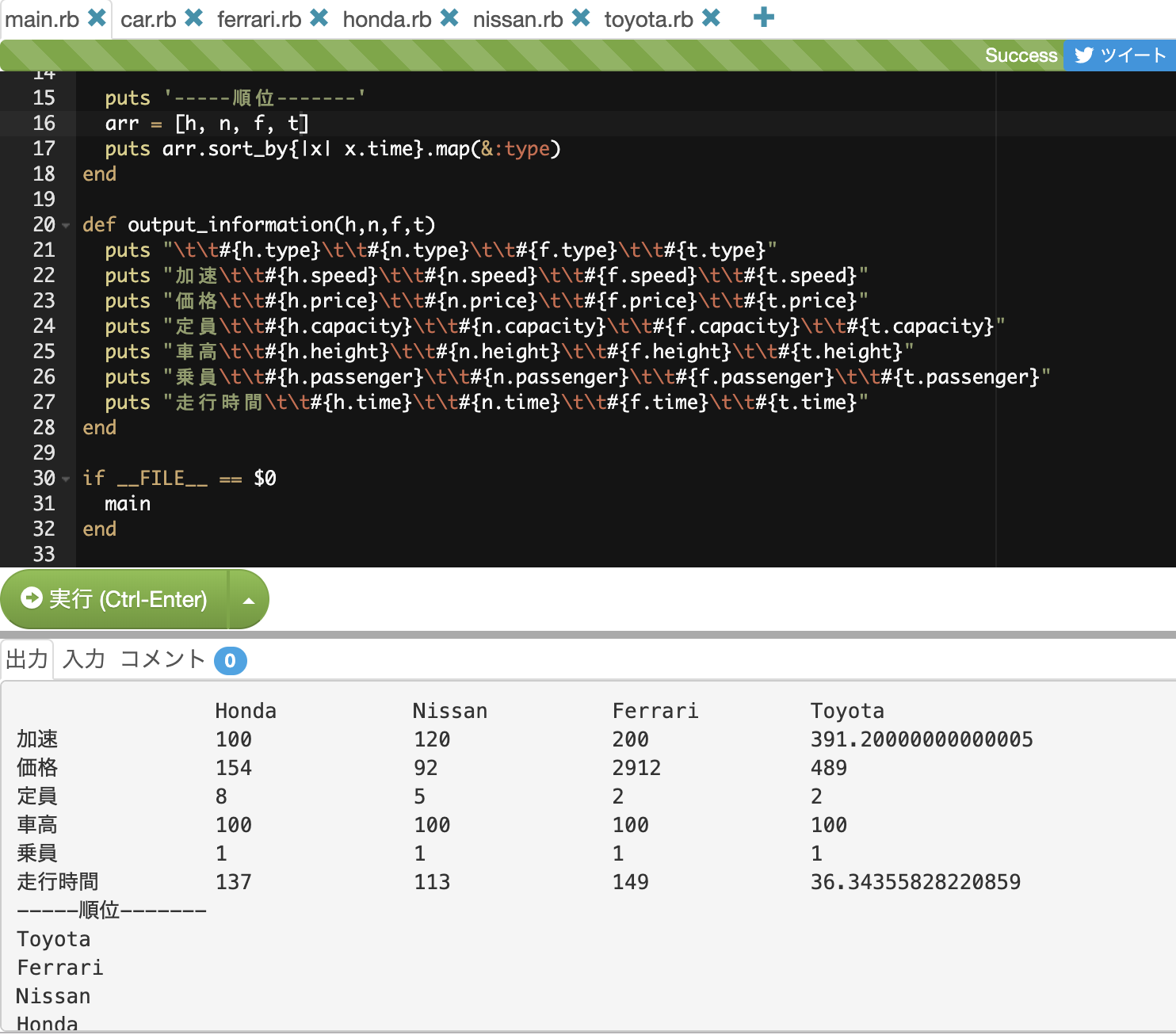The image size is (1176, 1035).
Task: Click Toyota in the ranking list
Action: (x=54, y=939)
